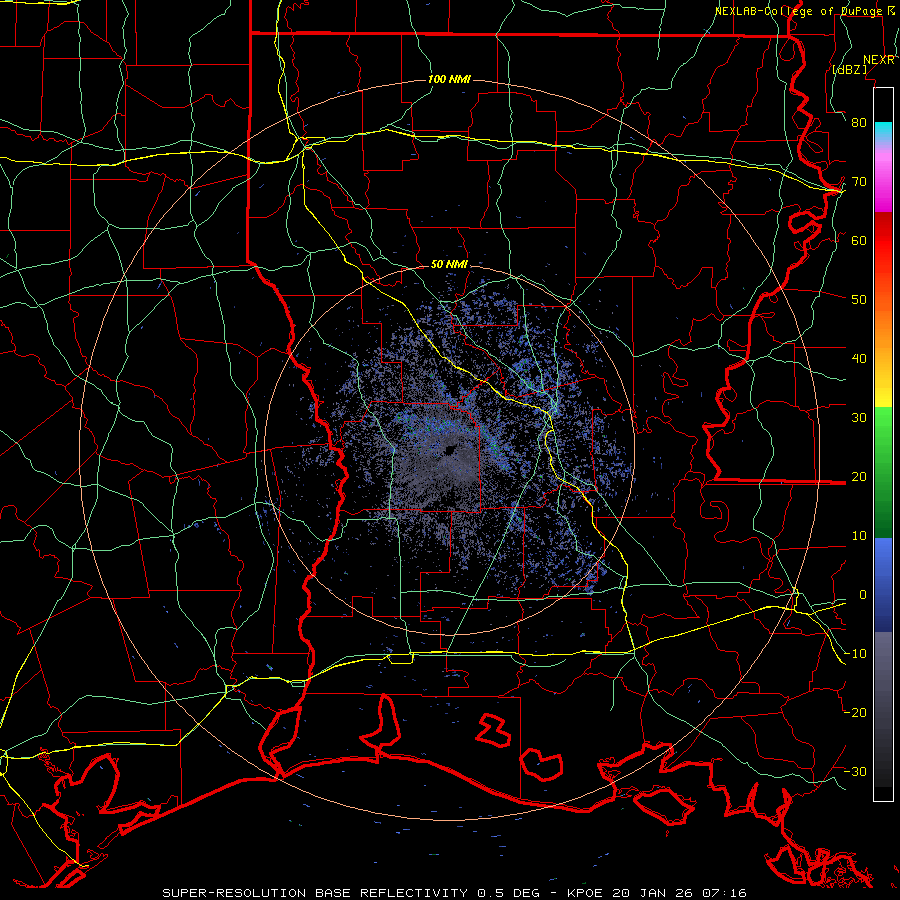Click the 0 value on color scale
This screenshot has height=900, width=900.
pyautogui.click(x=862, y=595)
